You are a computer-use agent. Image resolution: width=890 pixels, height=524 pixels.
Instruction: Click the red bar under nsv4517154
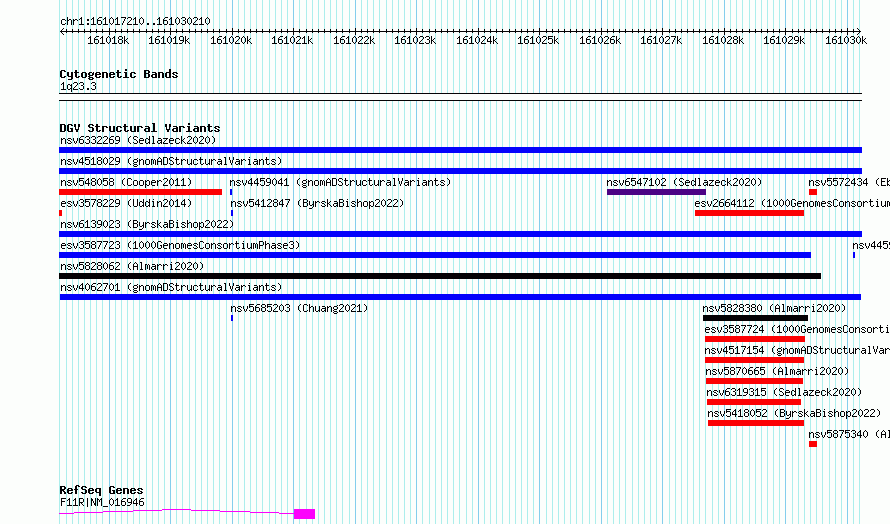tap(754, 360)
